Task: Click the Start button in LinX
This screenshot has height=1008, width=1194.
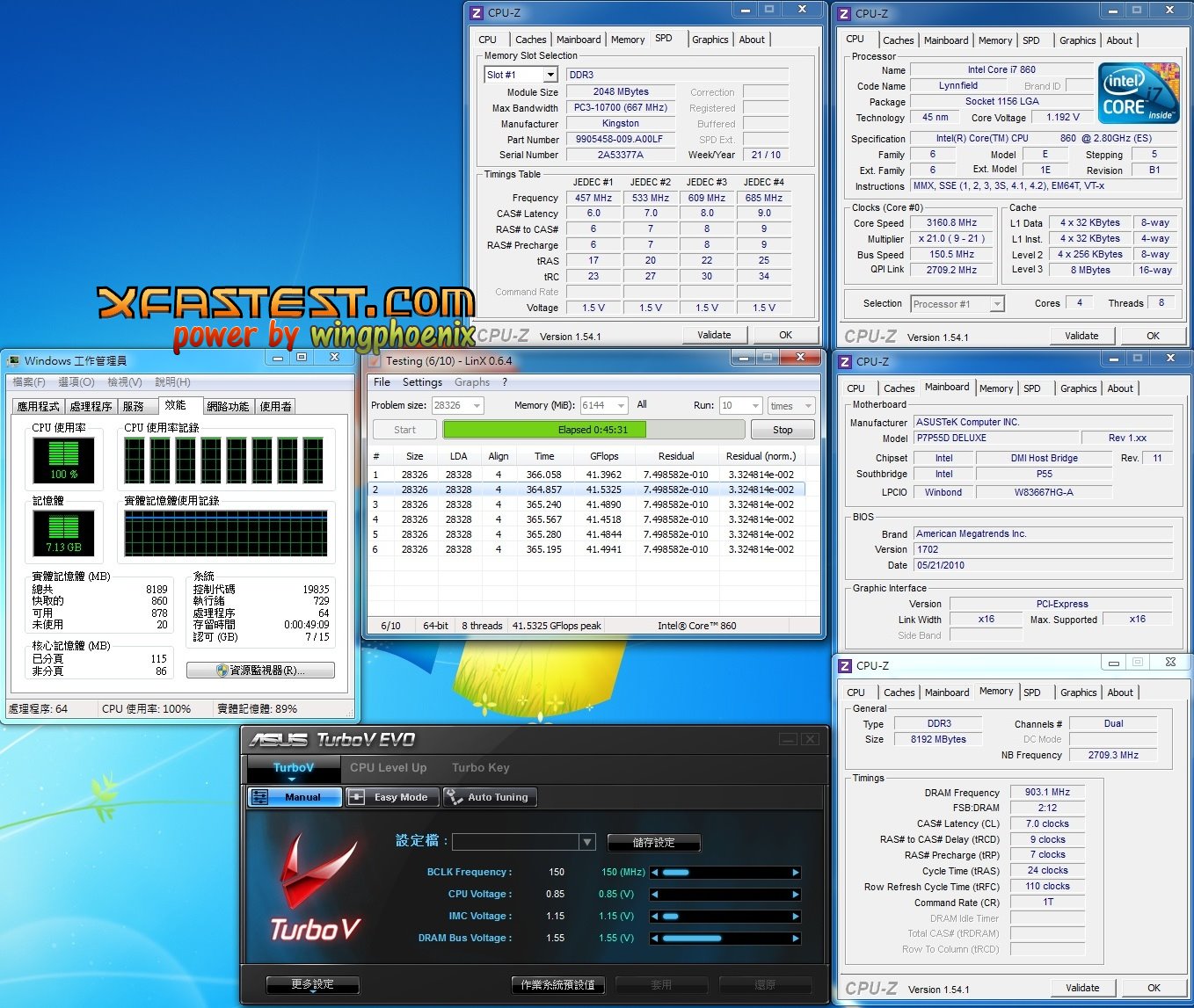Action: [404, 430]
